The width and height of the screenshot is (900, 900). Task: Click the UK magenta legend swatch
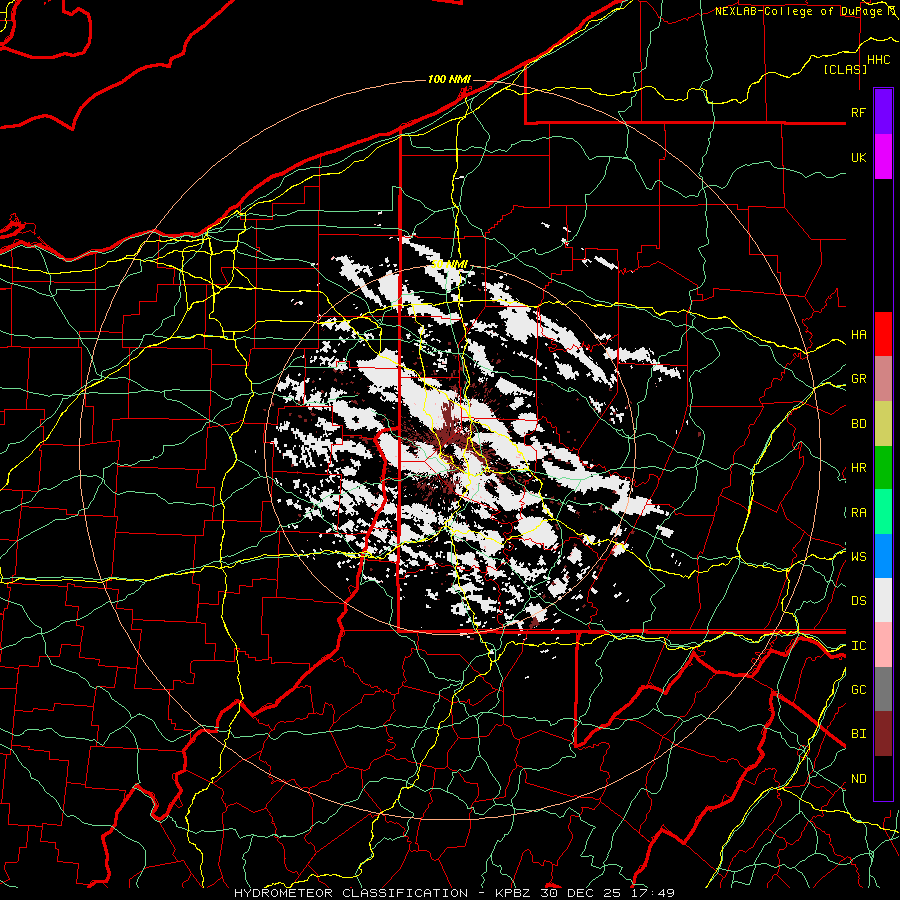[883, 157]
